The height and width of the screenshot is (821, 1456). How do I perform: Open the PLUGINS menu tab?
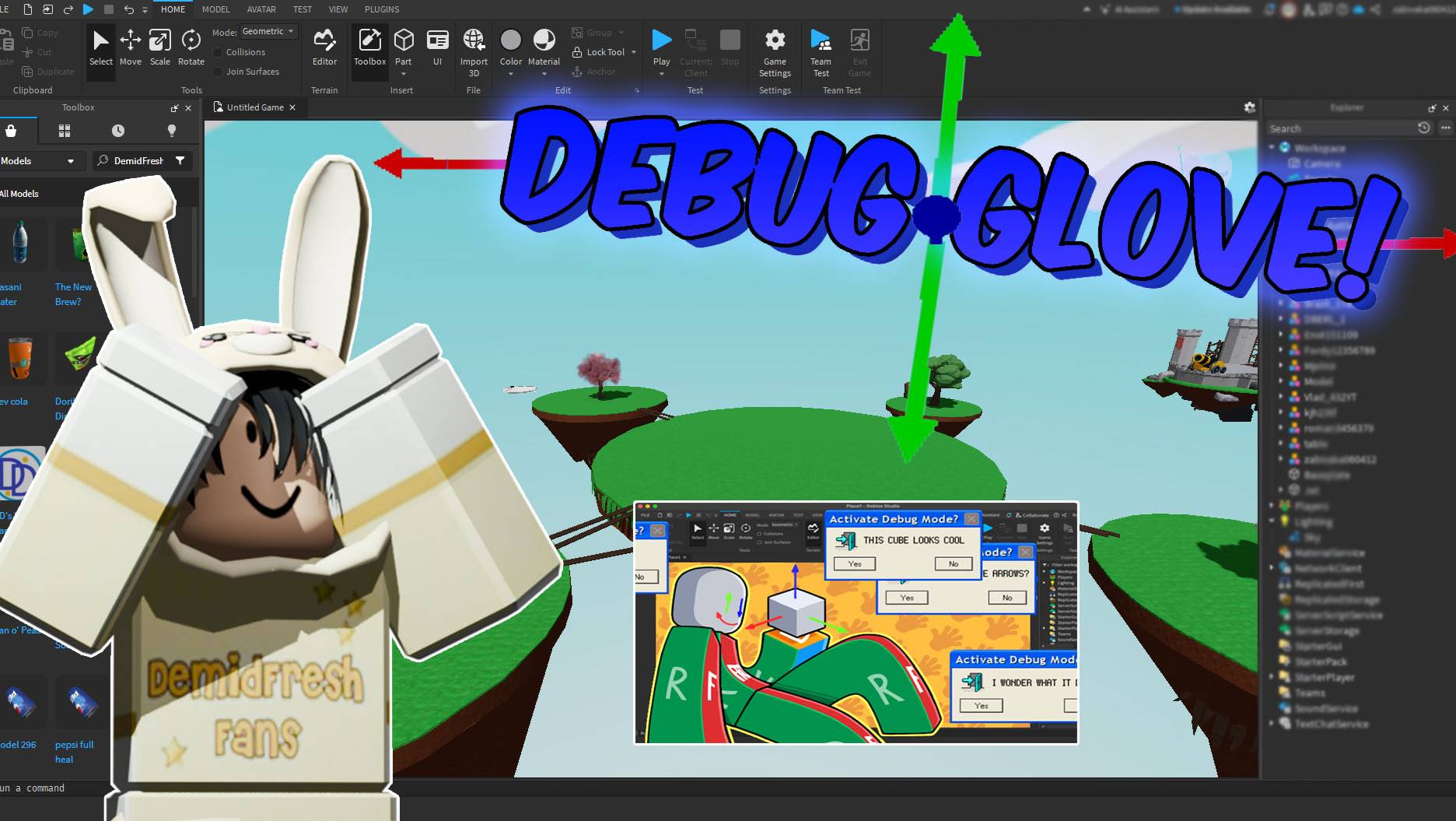pyautogui.click(x=382, y=9)
